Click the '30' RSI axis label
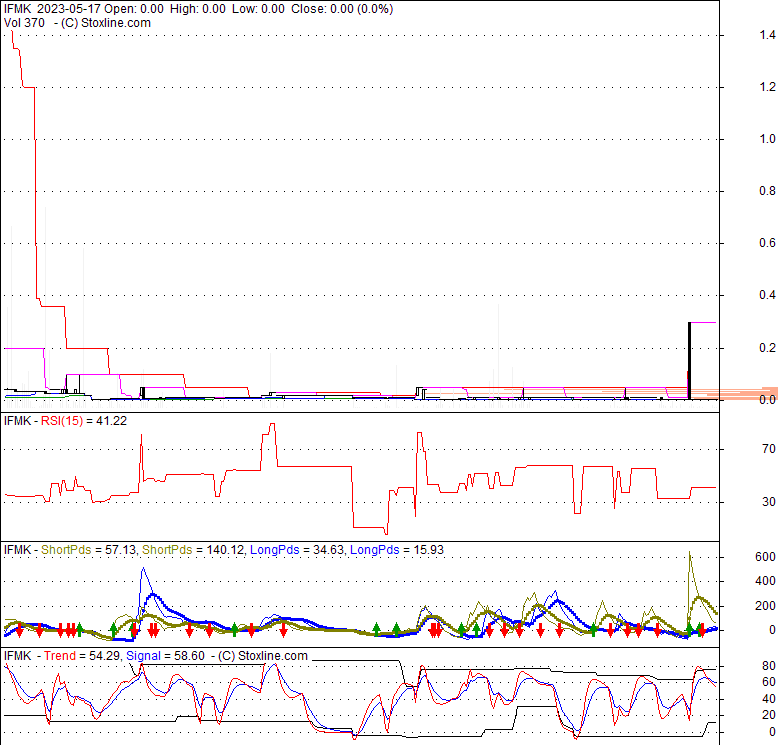The width and height of the screenshot is (780, 745). coord(769,502)
